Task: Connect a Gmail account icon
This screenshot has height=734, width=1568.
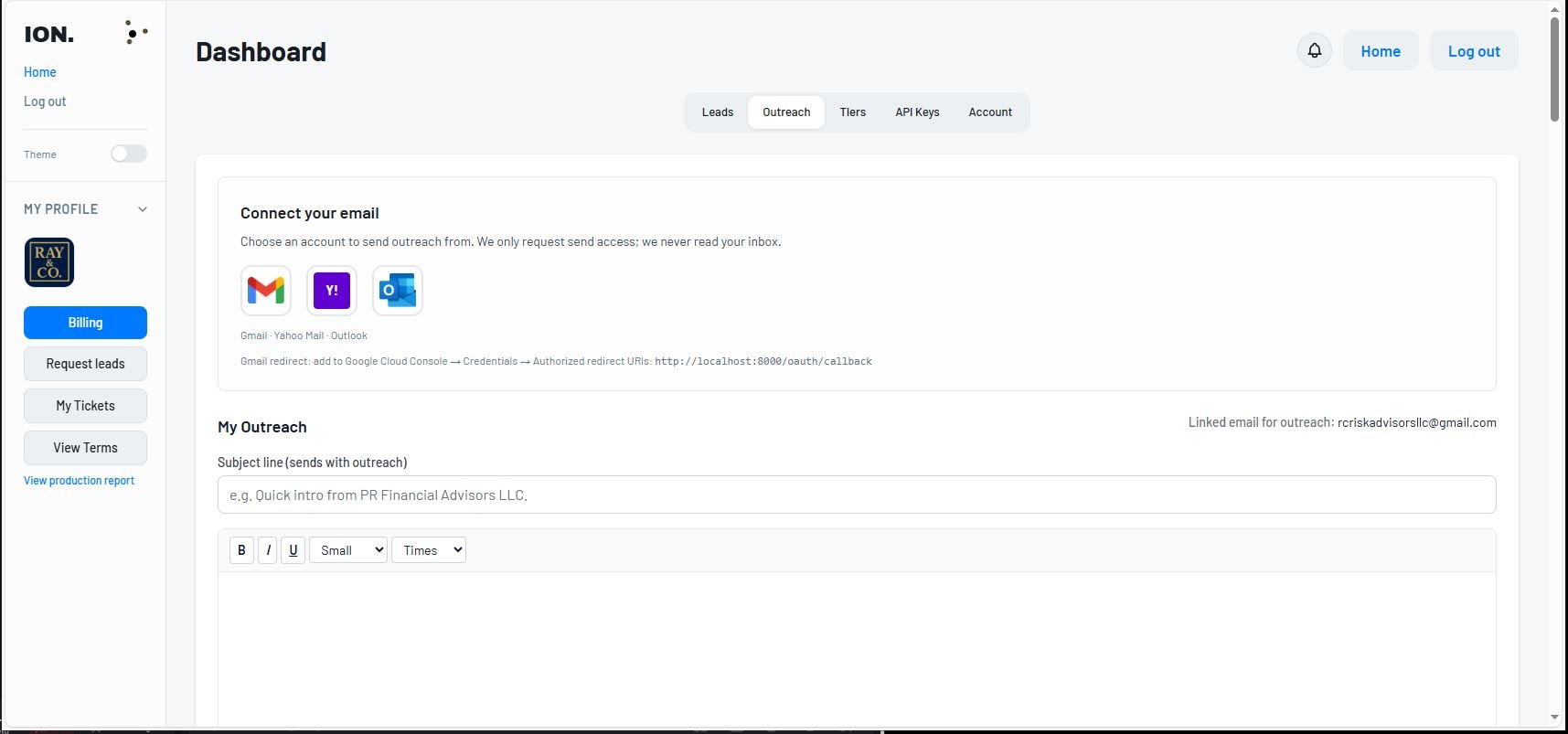Action: [266, 291]
